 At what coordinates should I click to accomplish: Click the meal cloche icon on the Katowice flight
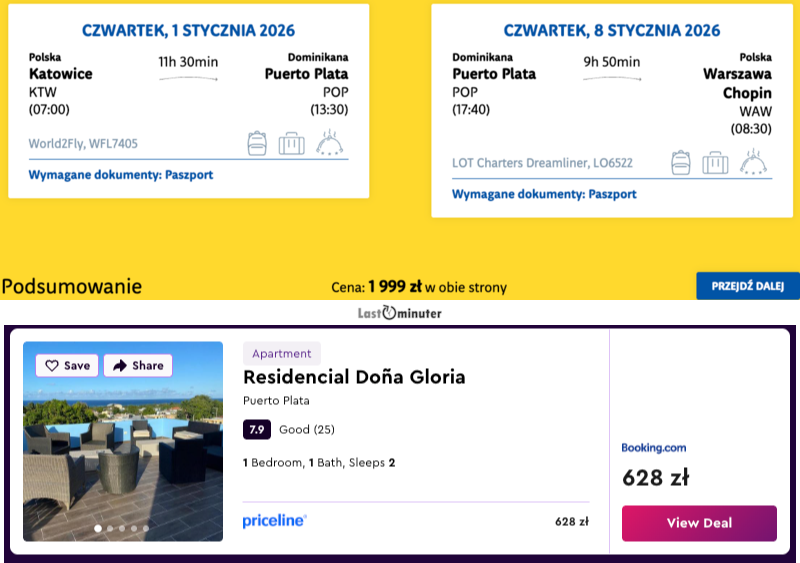(x=329, y=143)
